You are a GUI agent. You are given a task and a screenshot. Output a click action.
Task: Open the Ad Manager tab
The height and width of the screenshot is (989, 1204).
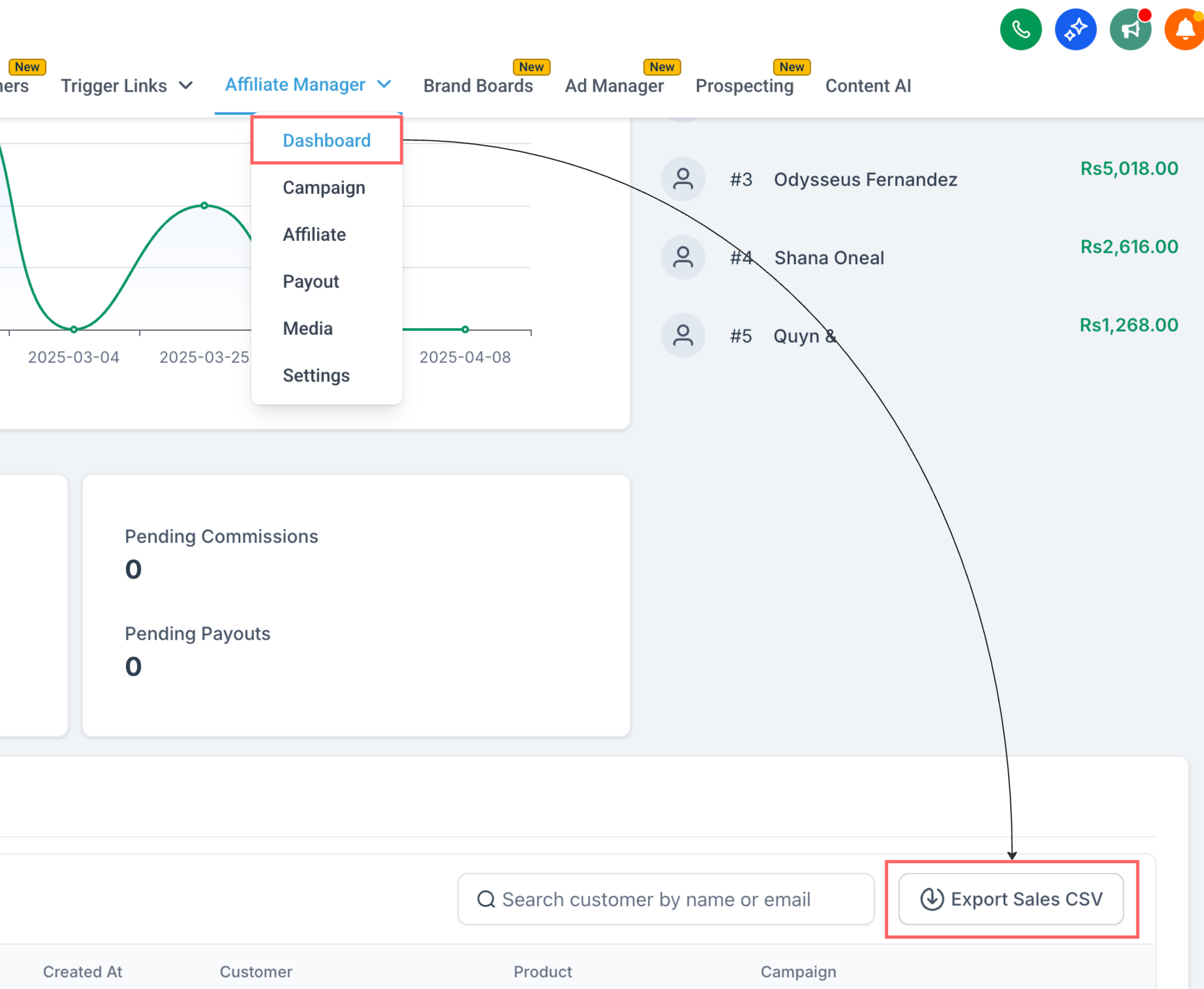click(x=614, y=86)
